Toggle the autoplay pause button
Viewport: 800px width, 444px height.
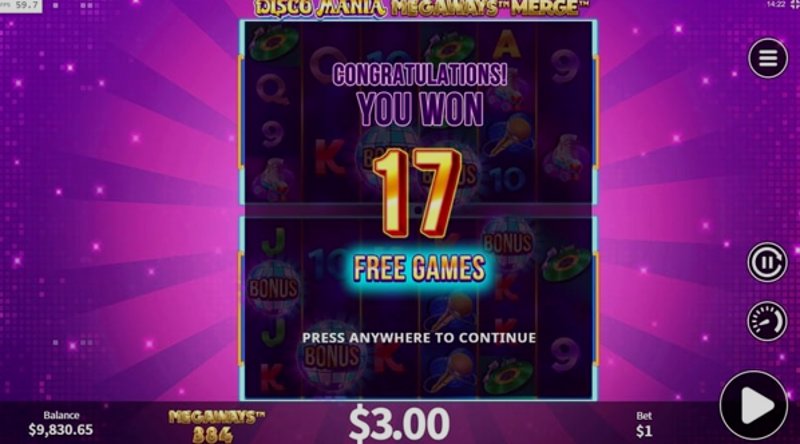(x=767, y=263)
